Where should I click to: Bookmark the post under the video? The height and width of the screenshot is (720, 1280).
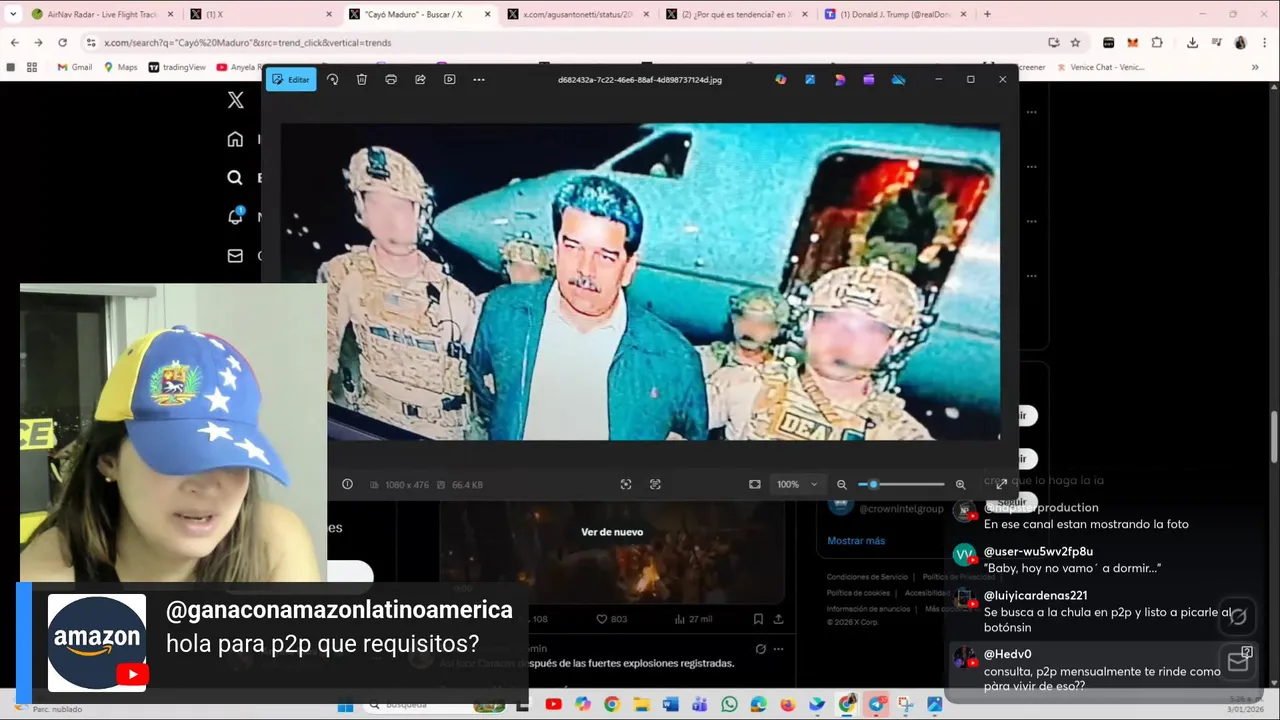pyautogui.click(x=758, y=619)
